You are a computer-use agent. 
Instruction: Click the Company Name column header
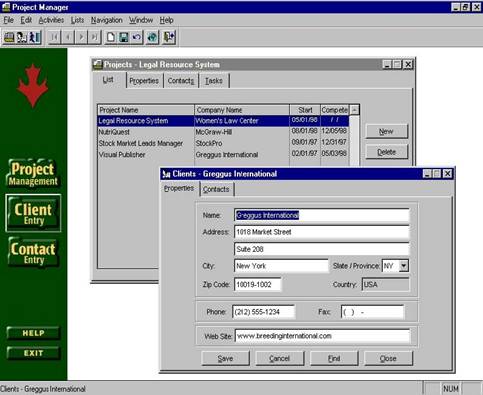click(x=242, y=110)
